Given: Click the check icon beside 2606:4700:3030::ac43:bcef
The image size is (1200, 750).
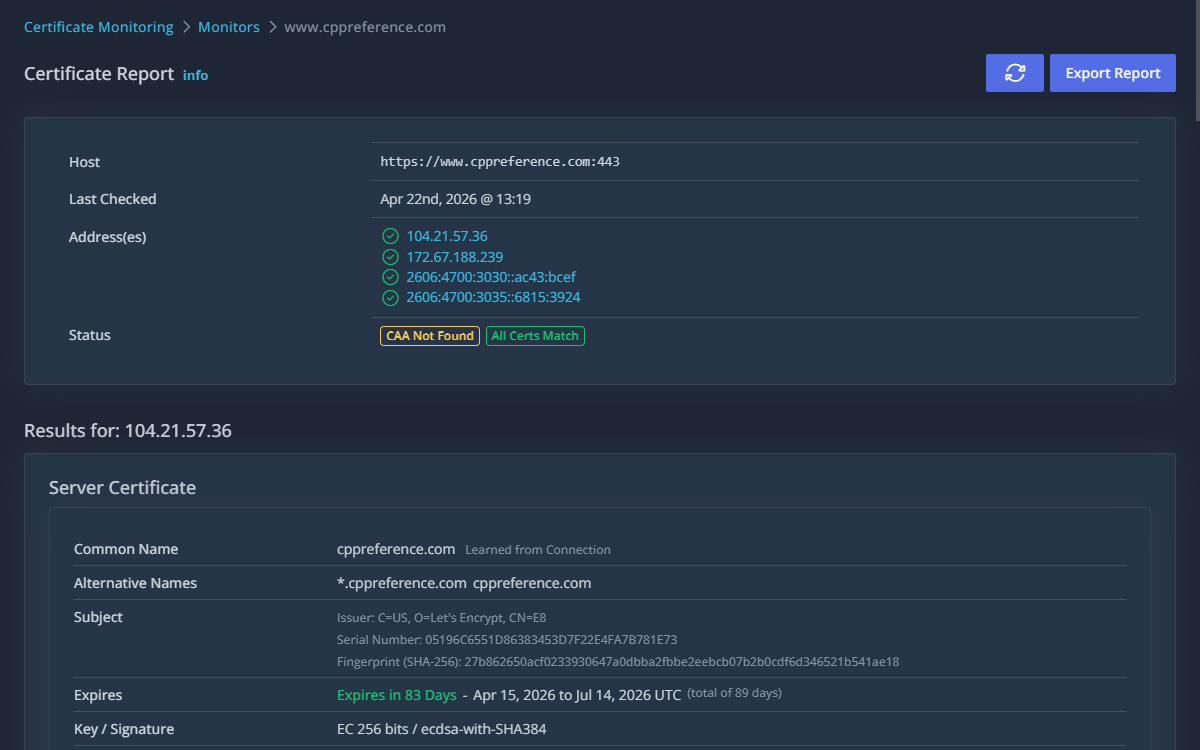Looking at the screenshot, I should (390, 277).
